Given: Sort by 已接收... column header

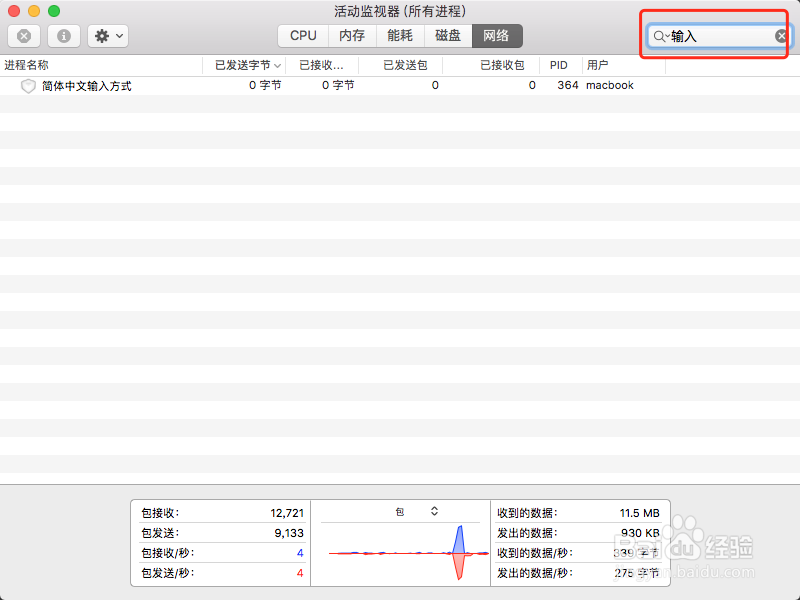Looking at the screenshot, I should coord(321,65).
